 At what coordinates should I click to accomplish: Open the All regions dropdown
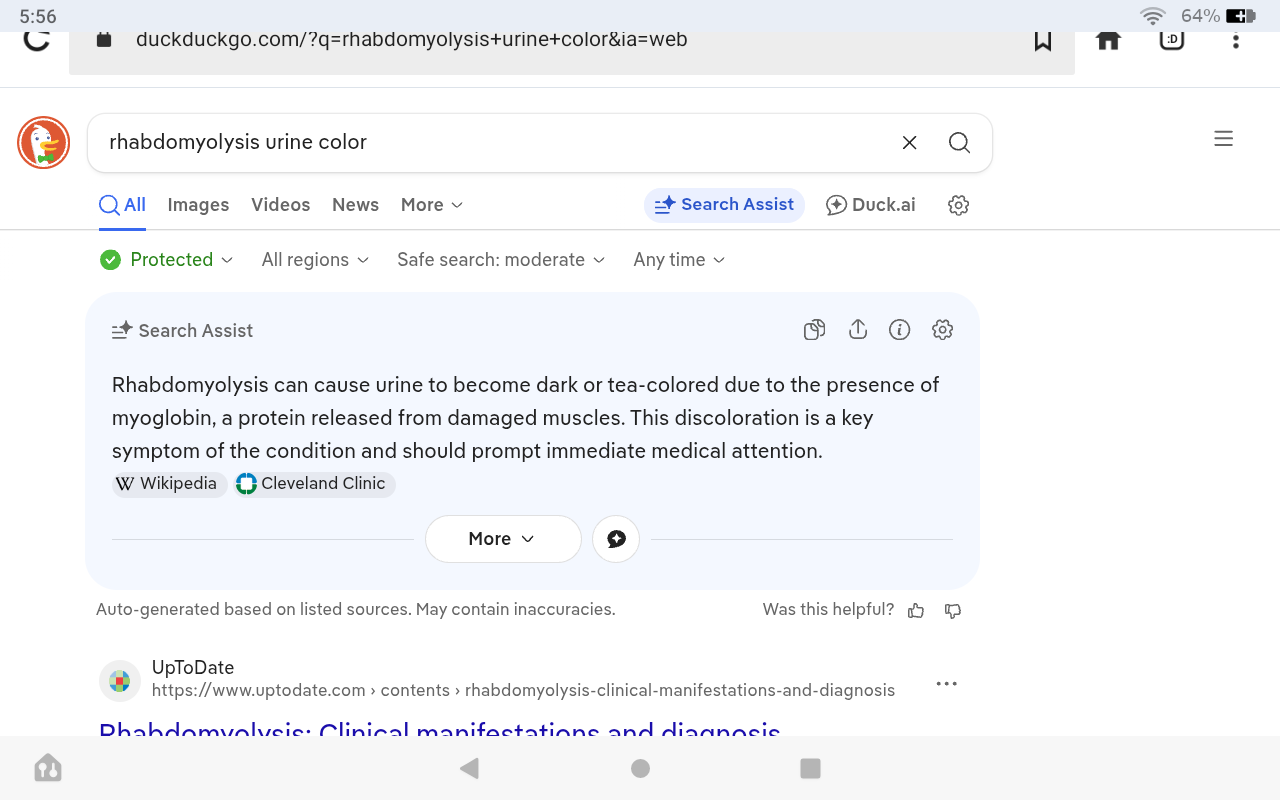[315, 260]
